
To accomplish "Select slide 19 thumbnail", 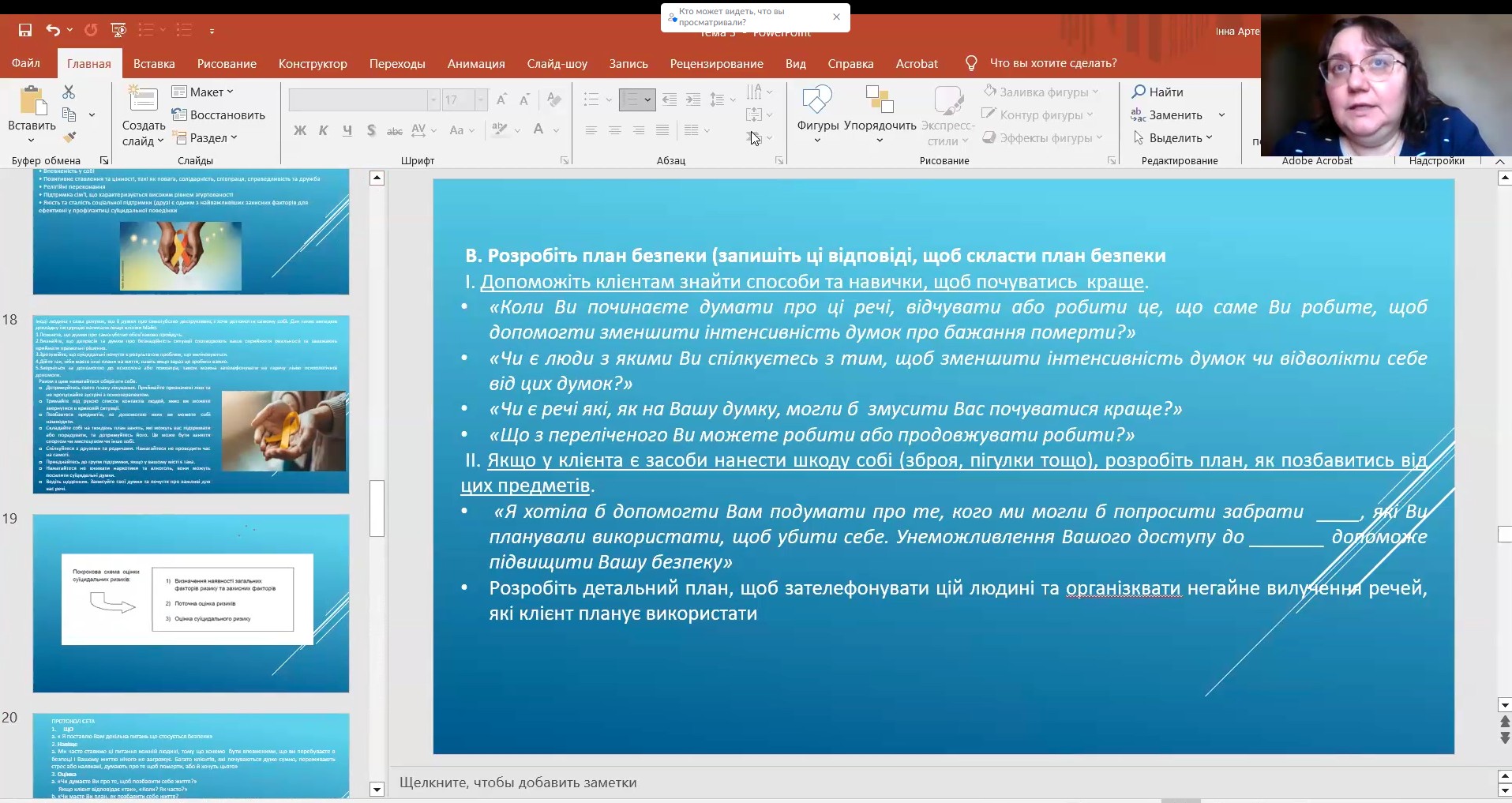I will point(190,603).
